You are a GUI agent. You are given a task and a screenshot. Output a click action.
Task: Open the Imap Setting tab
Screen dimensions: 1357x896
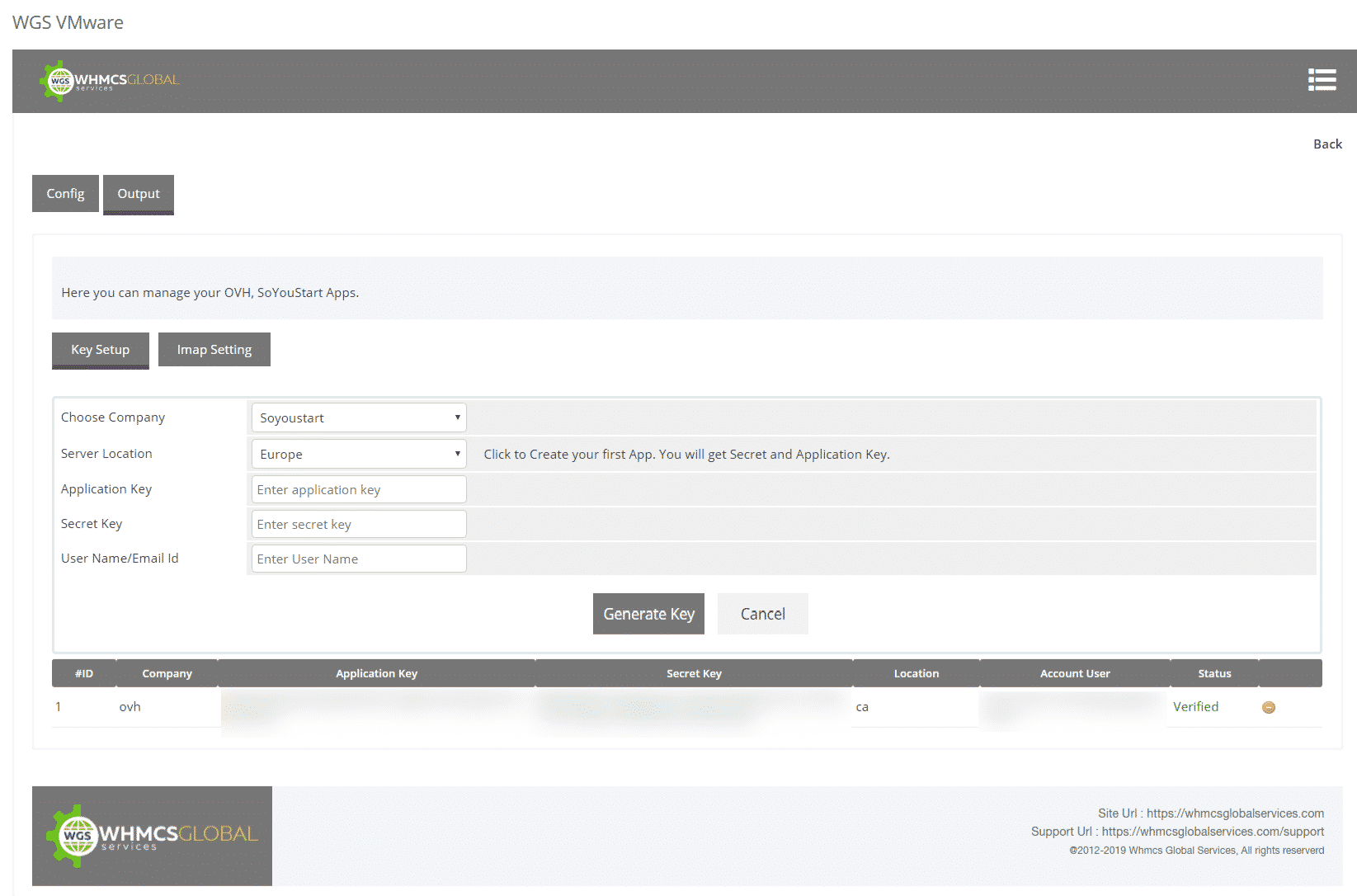pyautogui.click(x=214, y=350)
